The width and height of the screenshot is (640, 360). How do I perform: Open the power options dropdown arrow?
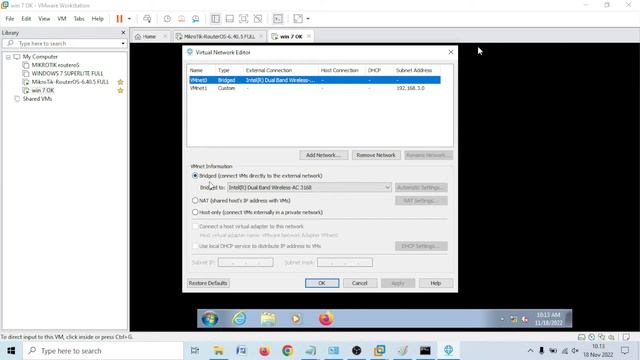point(129,19)
